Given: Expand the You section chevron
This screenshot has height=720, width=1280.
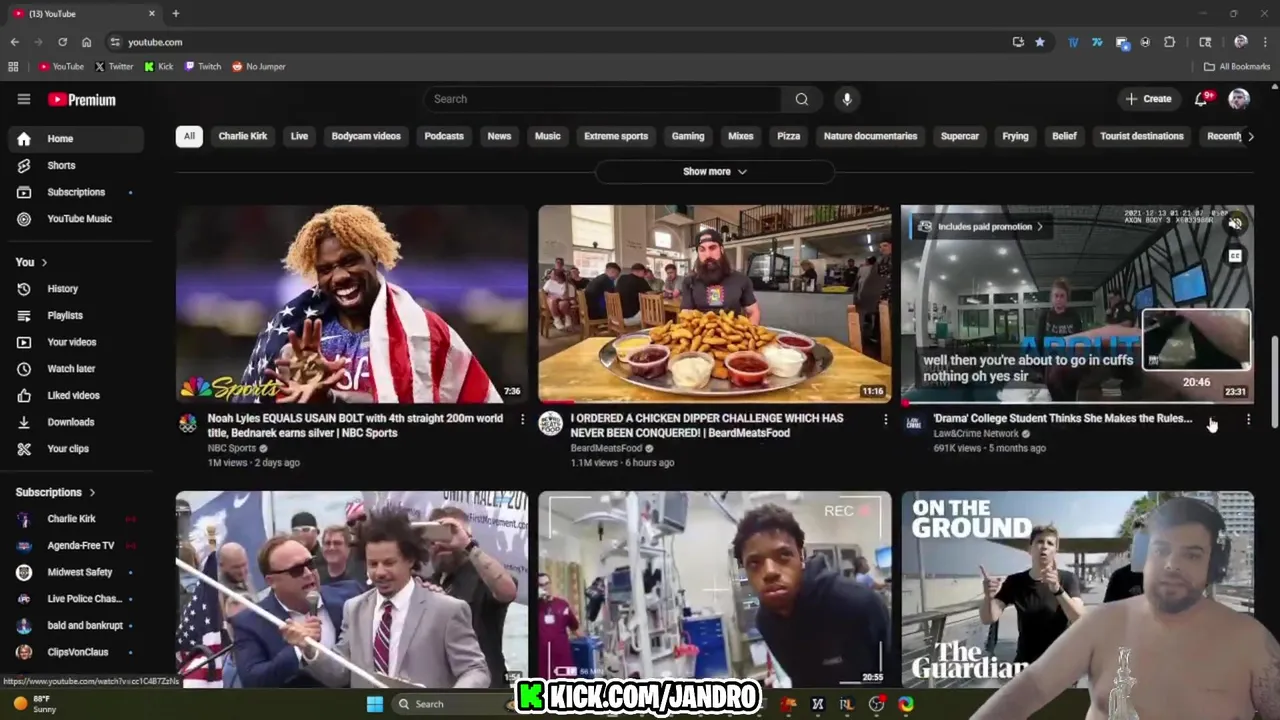Looking at the screenshot, I should pyautogui.click(x=44, y=262).
